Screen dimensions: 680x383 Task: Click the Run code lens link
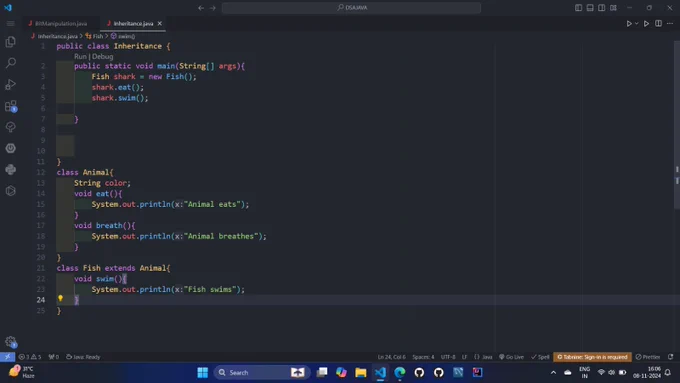(x=80, y=56)
